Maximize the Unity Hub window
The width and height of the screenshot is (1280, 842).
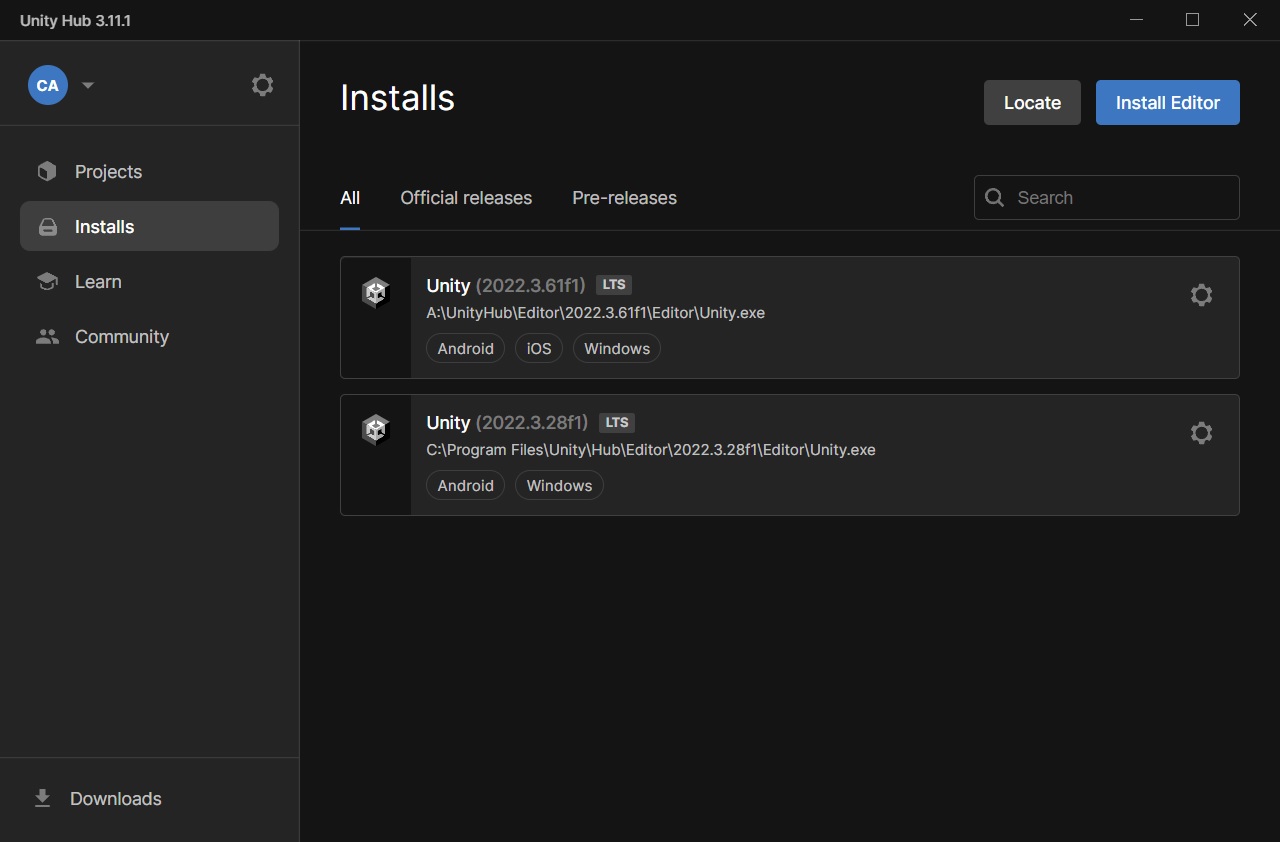tap(1192, 20)
